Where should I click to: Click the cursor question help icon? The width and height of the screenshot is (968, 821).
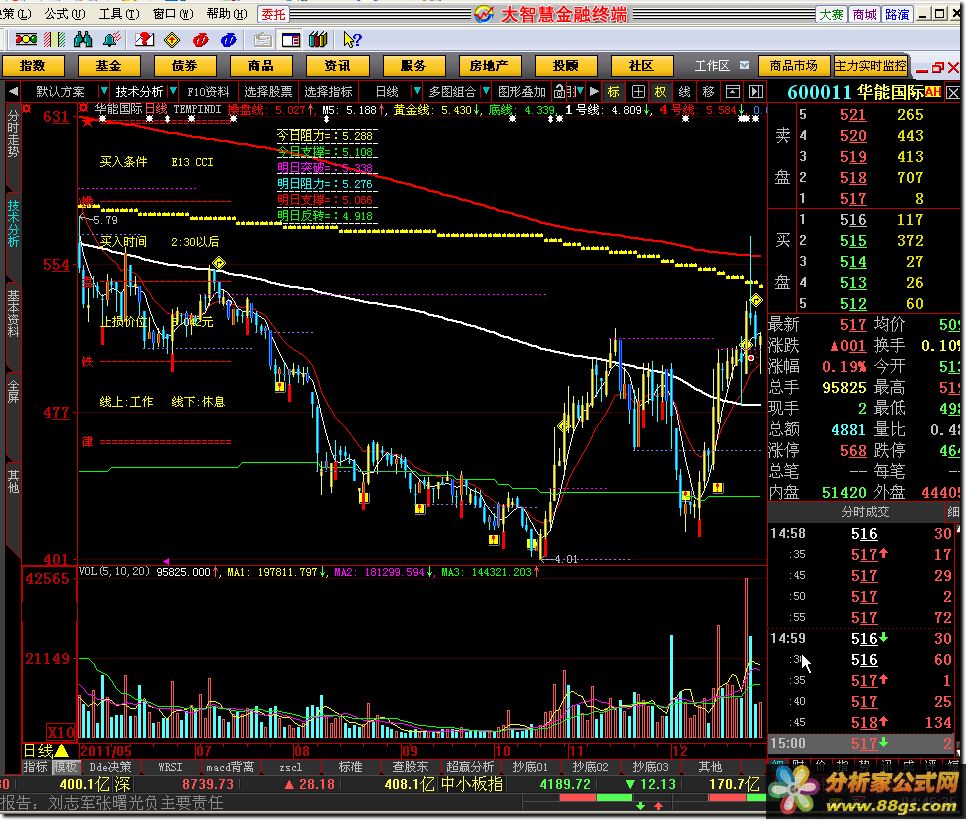point(353,40)
